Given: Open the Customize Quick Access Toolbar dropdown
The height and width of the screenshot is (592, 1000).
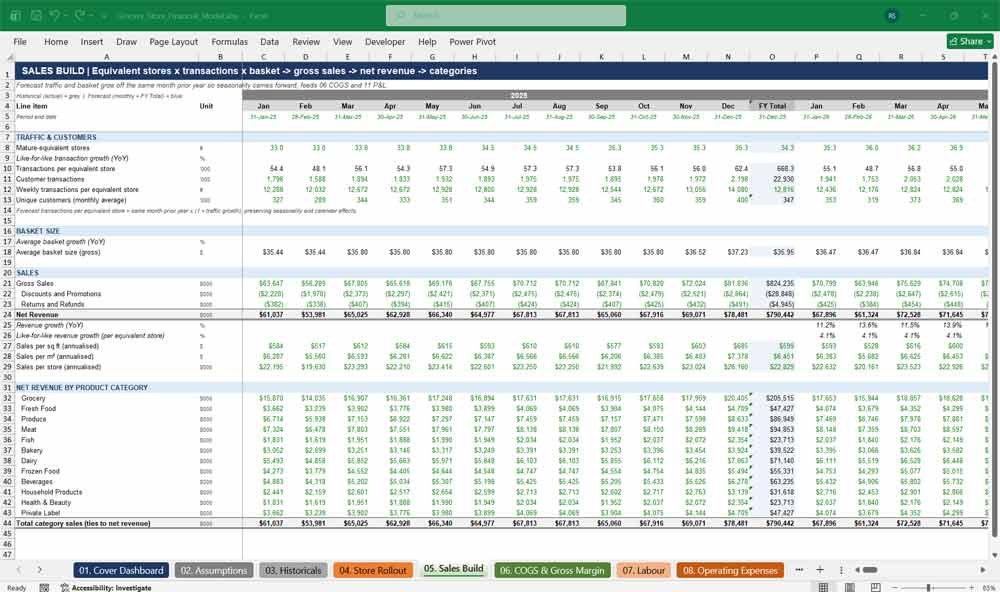Looking at the screenshot, I should point(104,15).
